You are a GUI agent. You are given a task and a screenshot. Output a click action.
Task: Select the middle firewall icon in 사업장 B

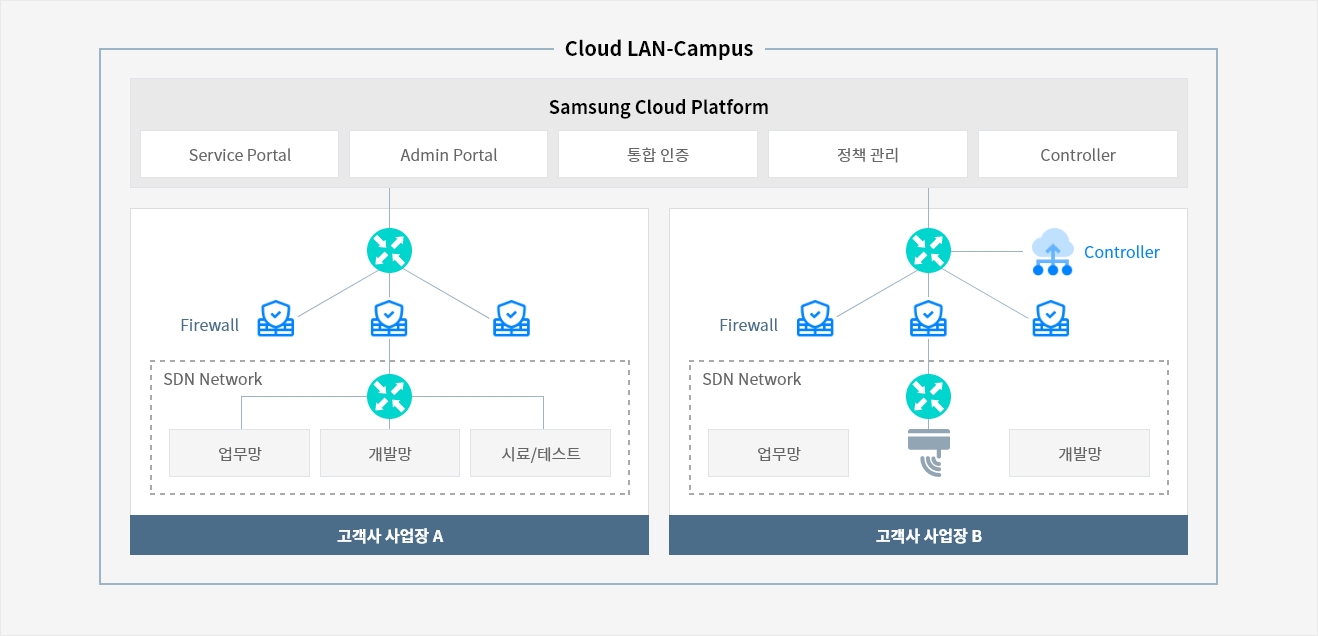928,318
